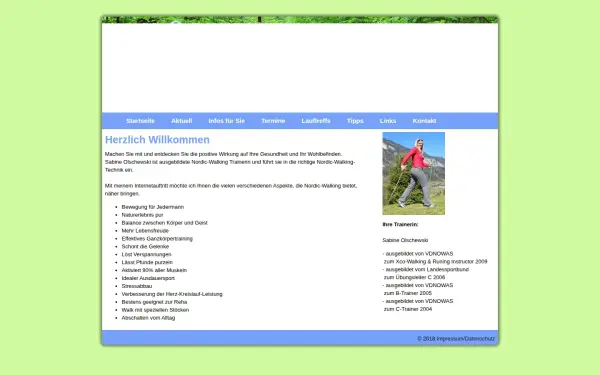
Task: Click paragraph starting 'Mit meinem Internetauftritt'
Action: pos(231,190)
